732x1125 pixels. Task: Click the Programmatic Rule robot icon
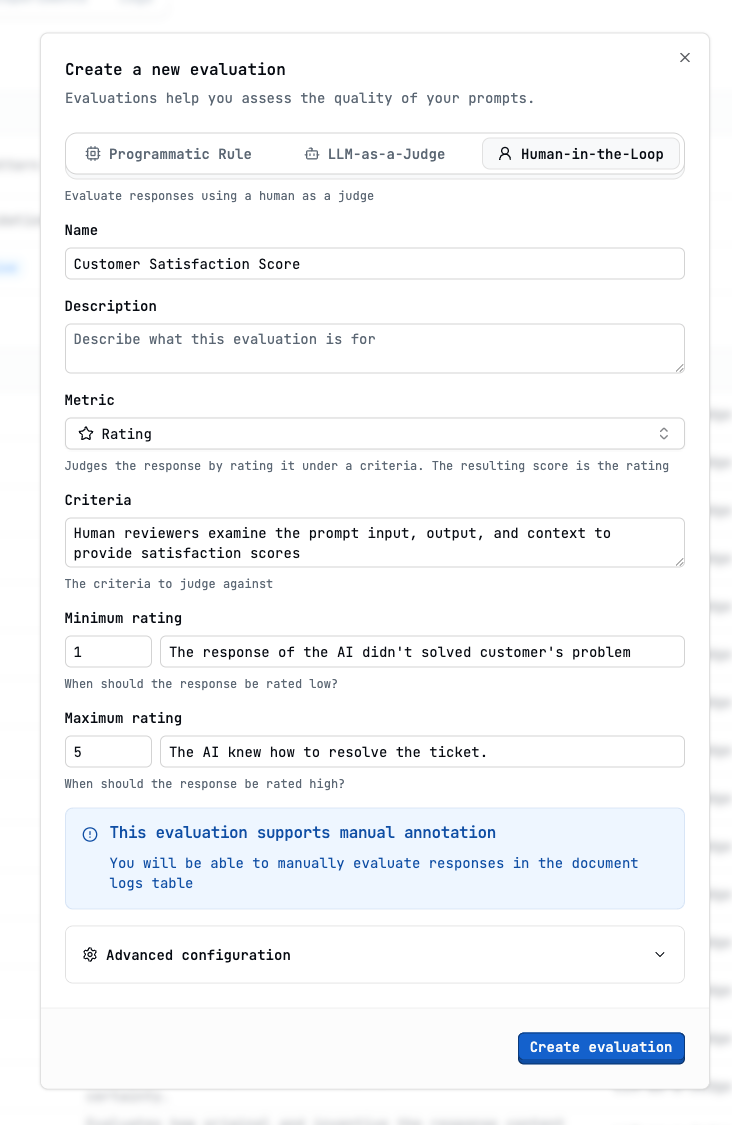93,154
